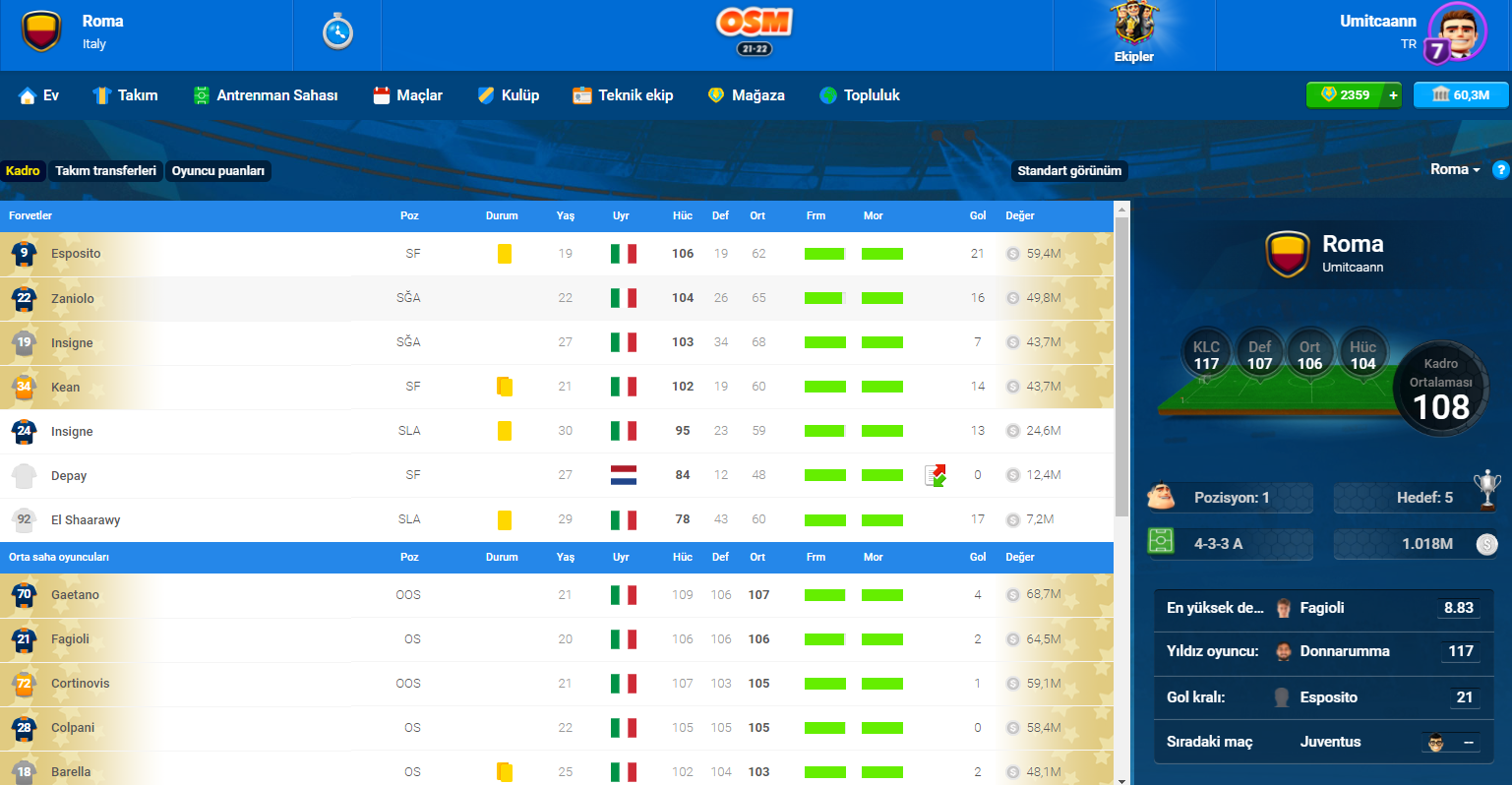Open the help question mark icon
This screenshot has width=1512, height=785.
coord(1500,170)
